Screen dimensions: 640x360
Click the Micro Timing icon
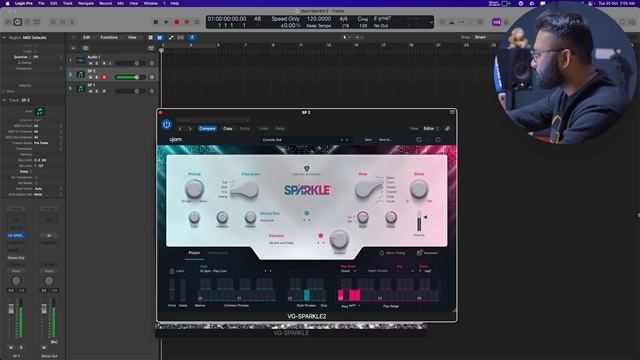[382, 253]
